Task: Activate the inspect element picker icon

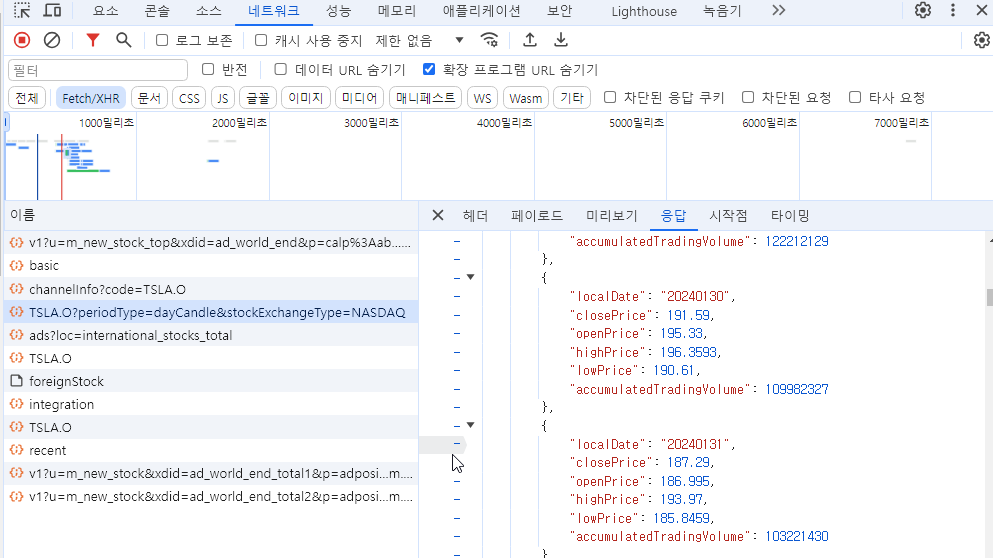Action: pos(22,10)
